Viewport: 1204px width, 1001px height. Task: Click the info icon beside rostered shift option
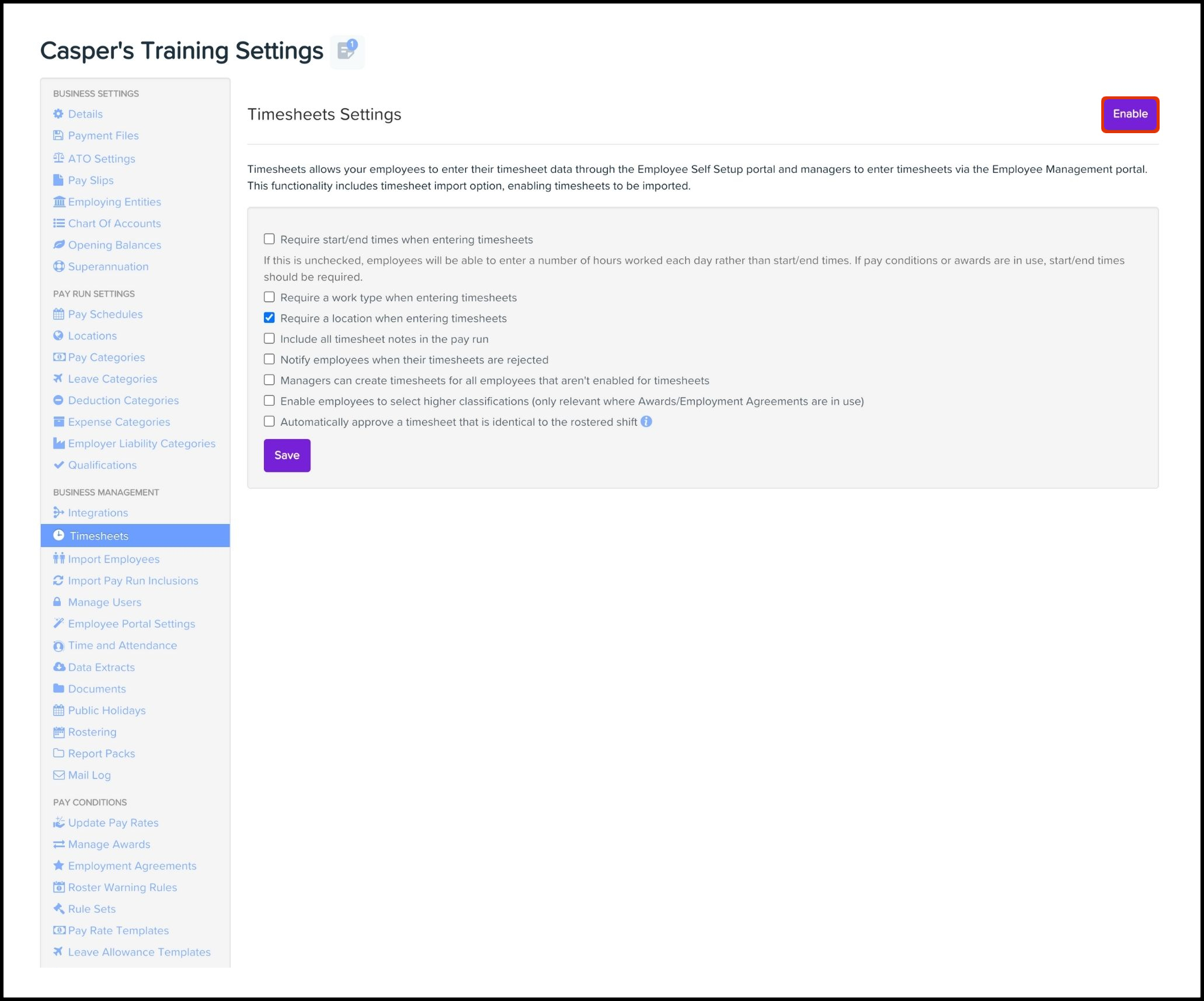[646, 422]
